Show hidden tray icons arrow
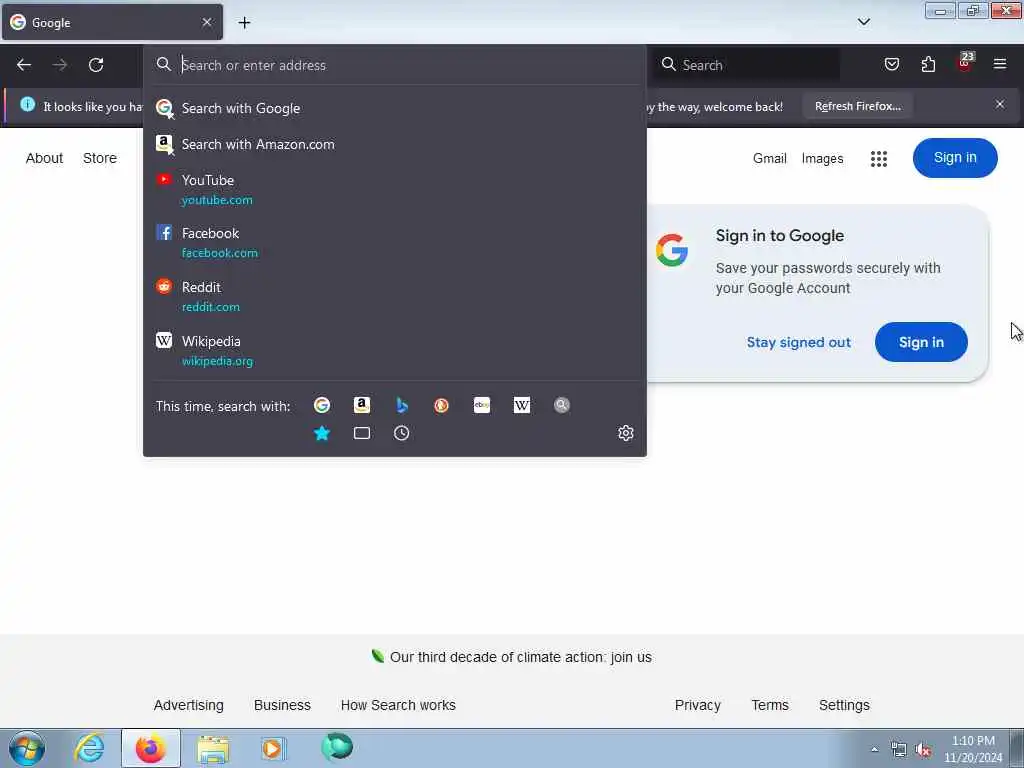This screenshot has height=768, width=1024. [874, 749]
